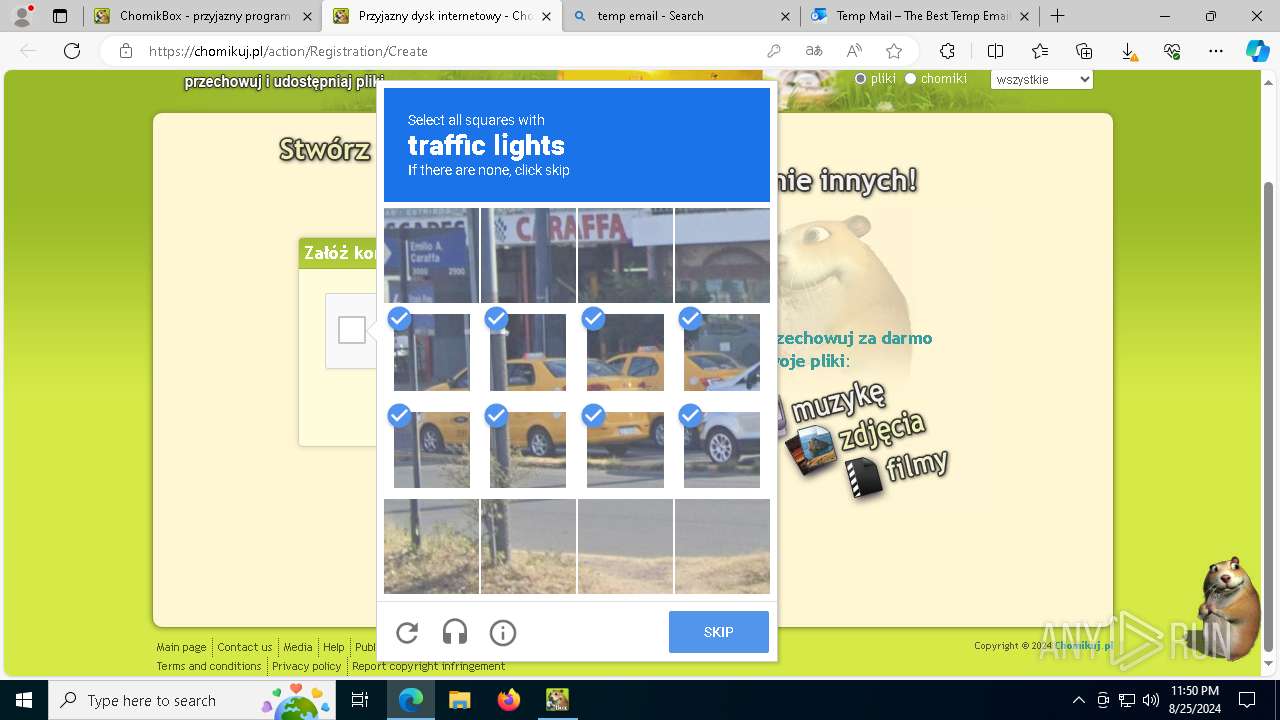
Task: Close the ChomikBox tab
Action: 307,16
